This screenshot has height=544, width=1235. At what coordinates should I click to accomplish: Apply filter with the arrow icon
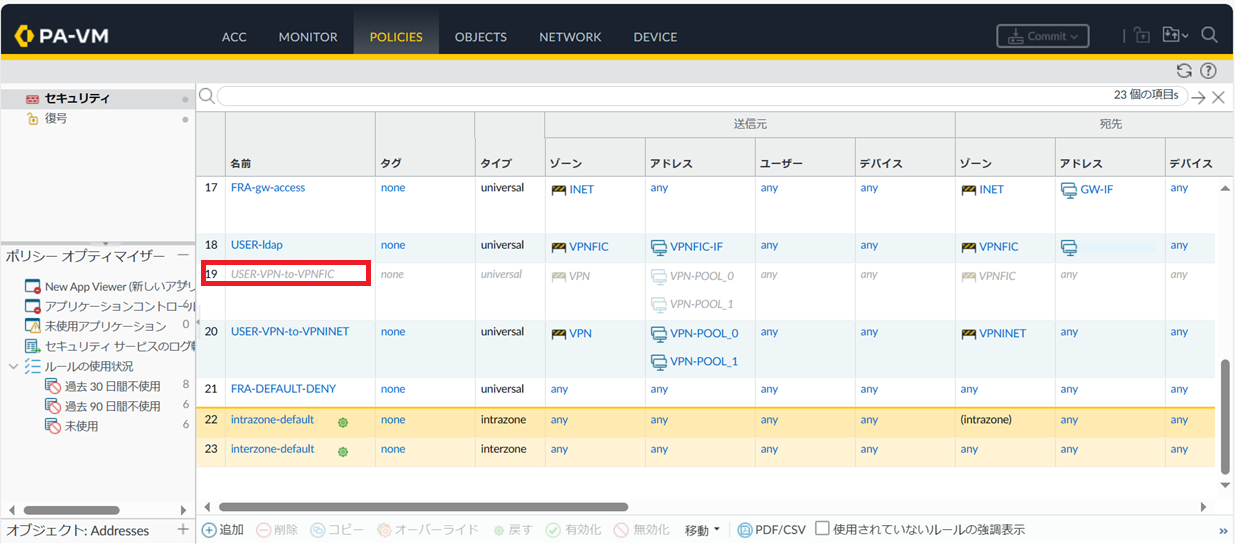1198,97
